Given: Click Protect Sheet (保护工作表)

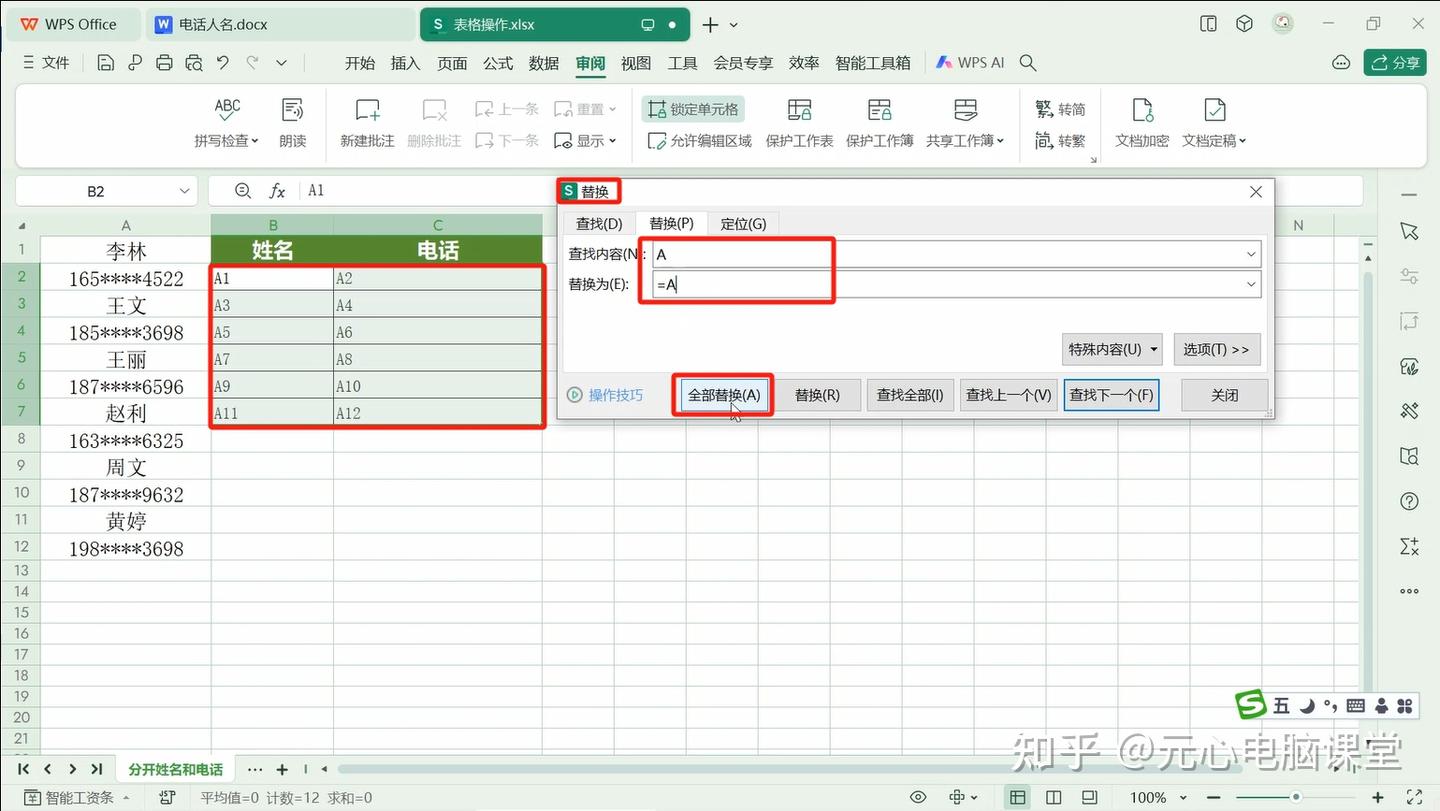Looking at the screenshot, I should tap(799, 123).
